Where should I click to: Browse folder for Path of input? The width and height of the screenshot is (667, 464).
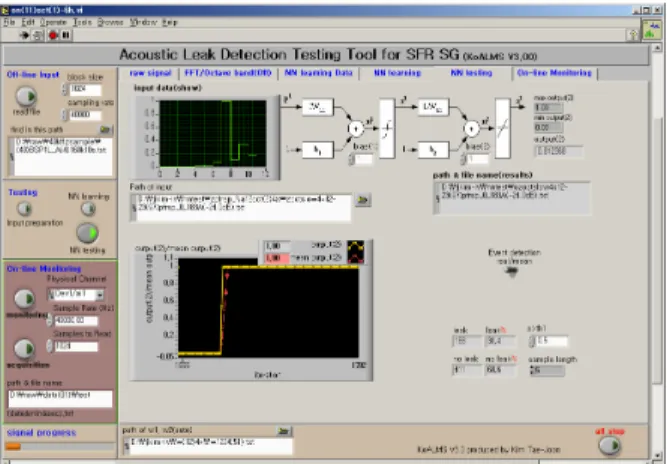pyautogui.click(x=363, y=199)
